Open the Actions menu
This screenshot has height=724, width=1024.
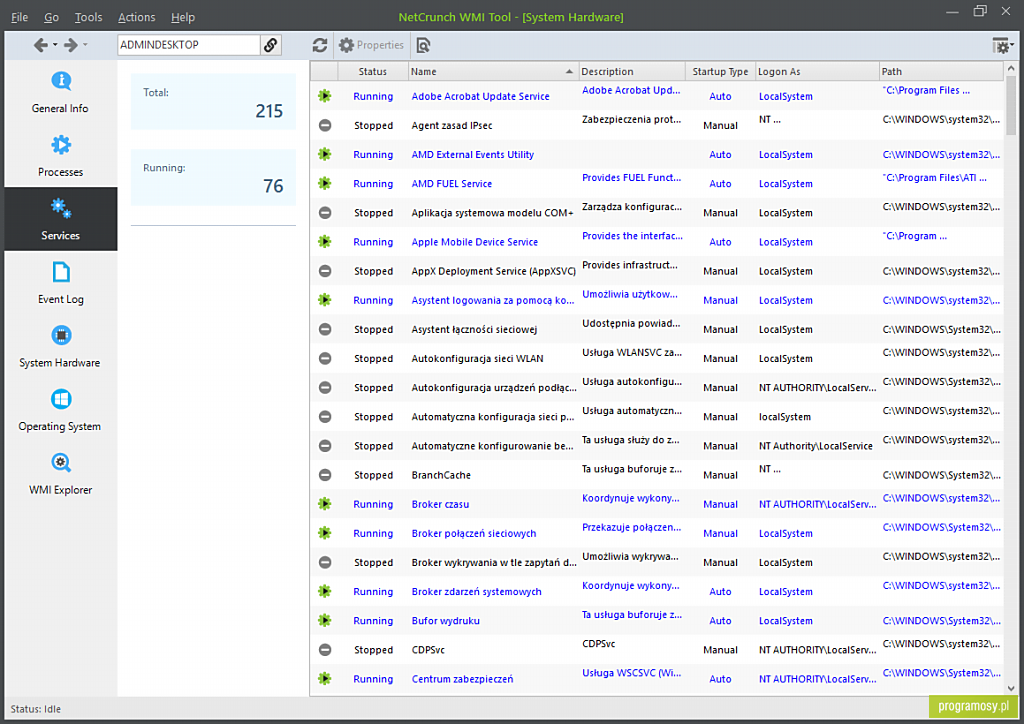[136, 17]
